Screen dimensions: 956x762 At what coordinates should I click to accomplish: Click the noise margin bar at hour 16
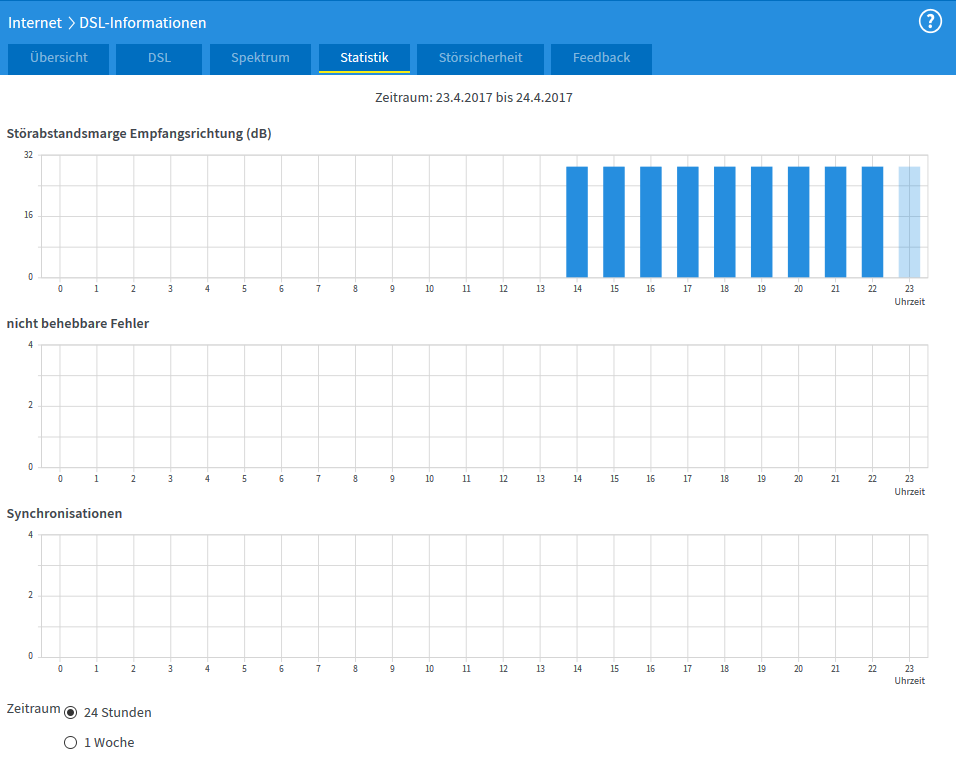(651, 222)
